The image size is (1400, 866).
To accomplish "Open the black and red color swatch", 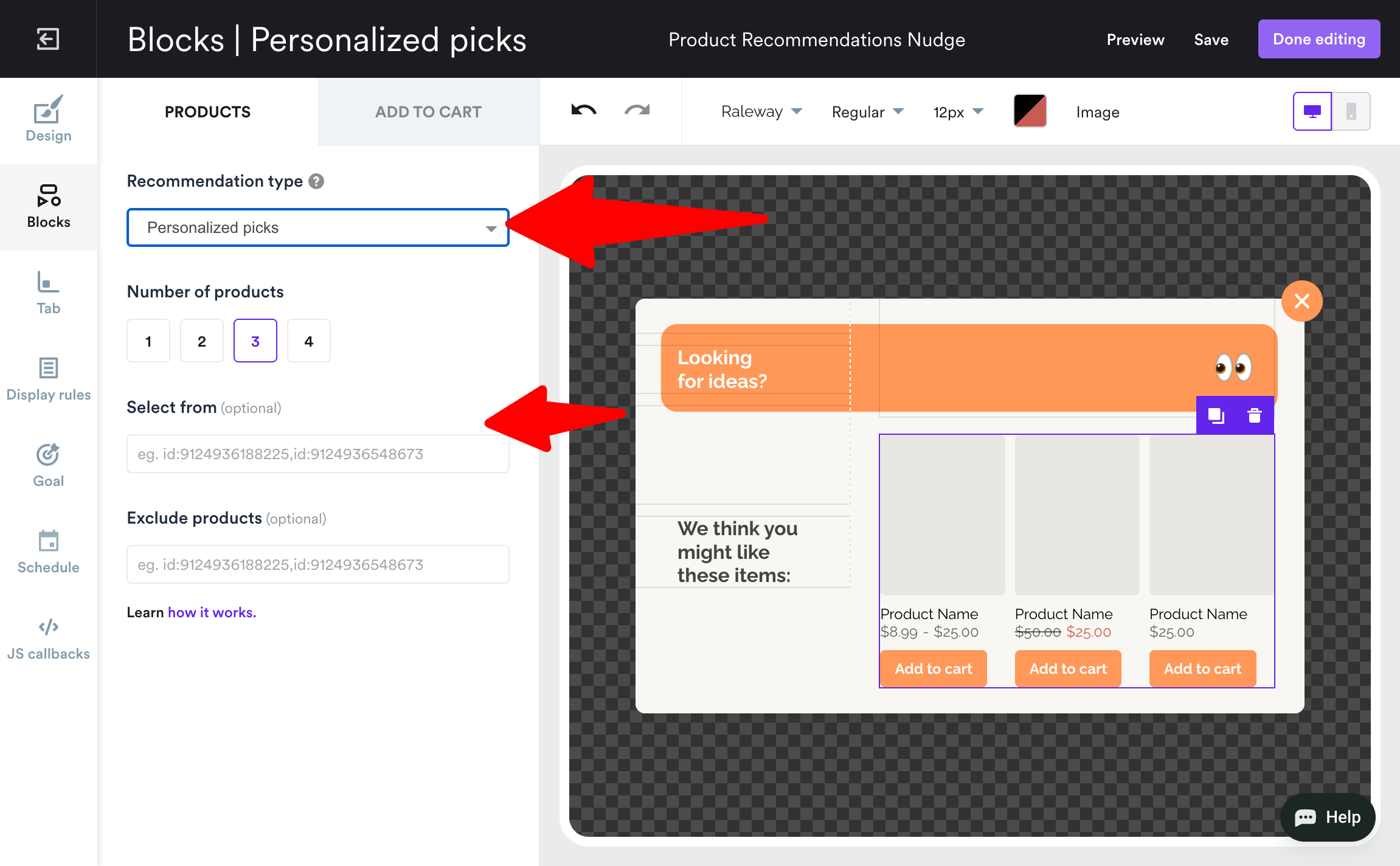I will tap(1030, 111).
